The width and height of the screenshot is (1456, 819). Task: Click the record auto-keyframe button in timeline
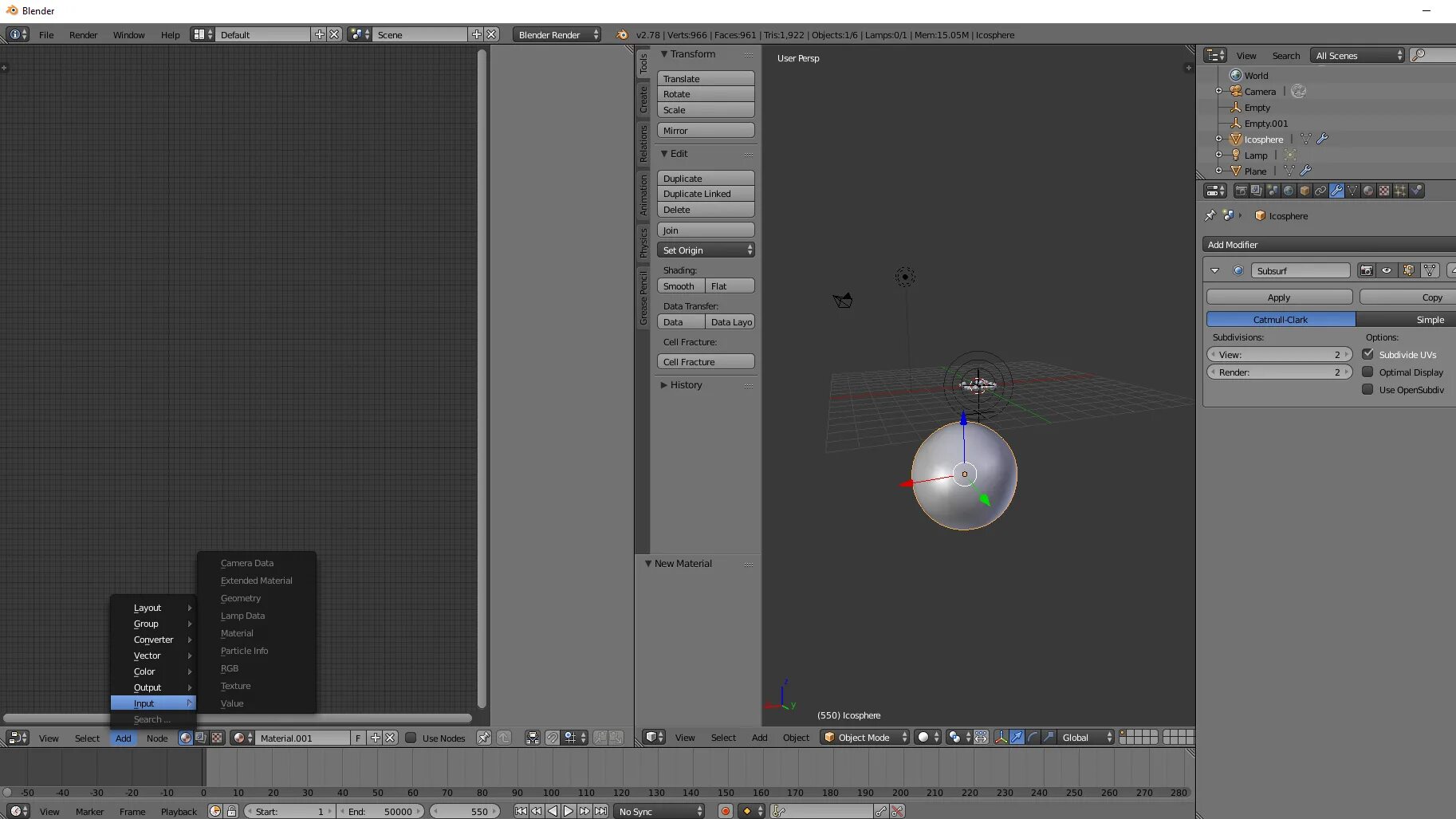pos(725,811)
